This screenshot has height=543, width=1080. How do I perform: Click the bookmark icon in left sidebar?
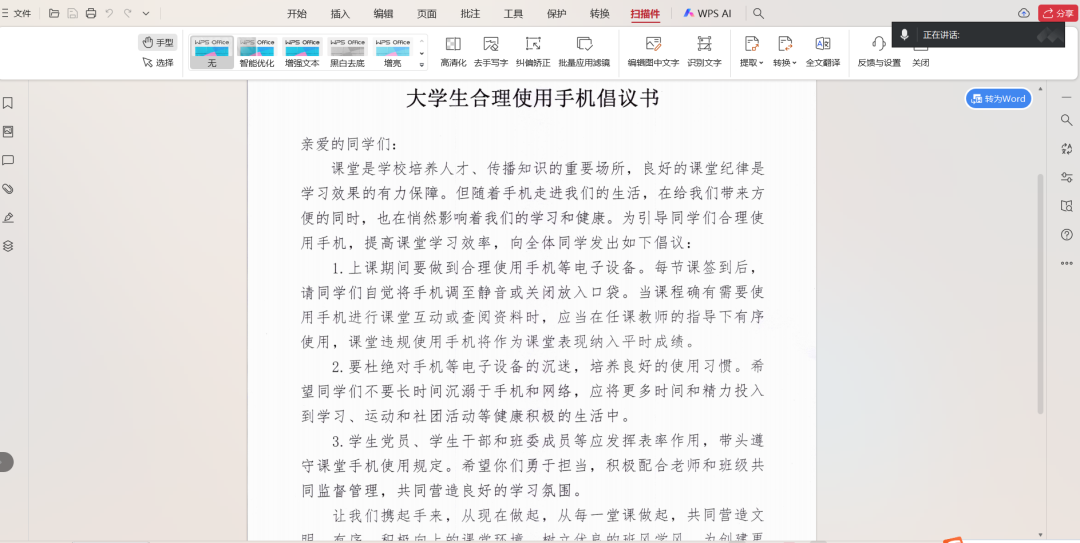tap(8, 103)
